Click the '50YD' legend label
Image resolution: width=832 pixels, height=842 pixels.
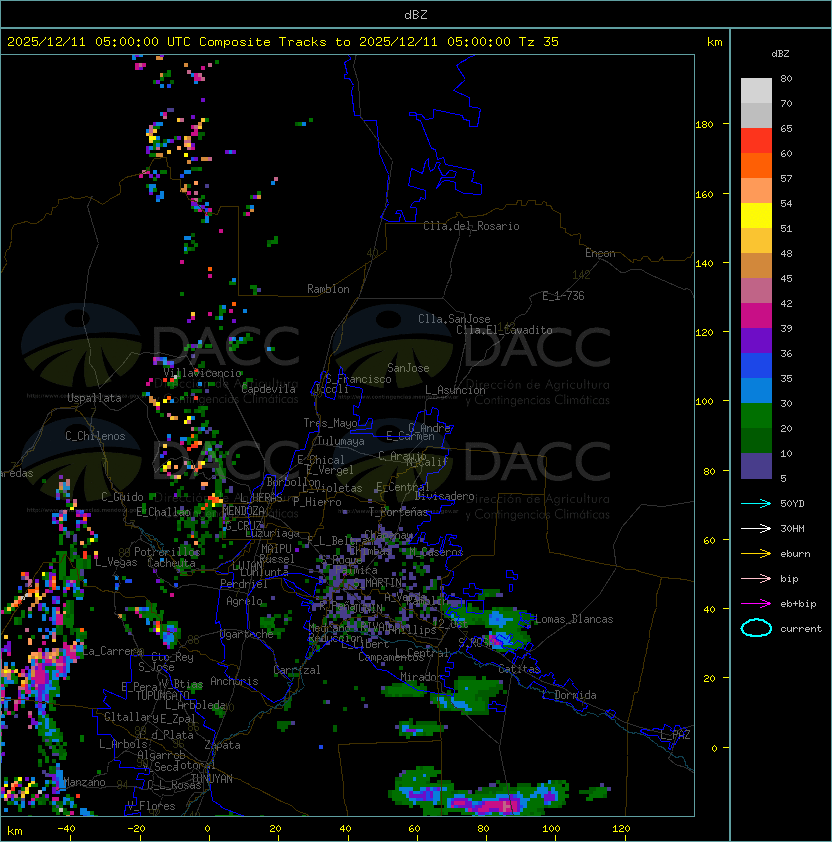click(x=792, y=504)
